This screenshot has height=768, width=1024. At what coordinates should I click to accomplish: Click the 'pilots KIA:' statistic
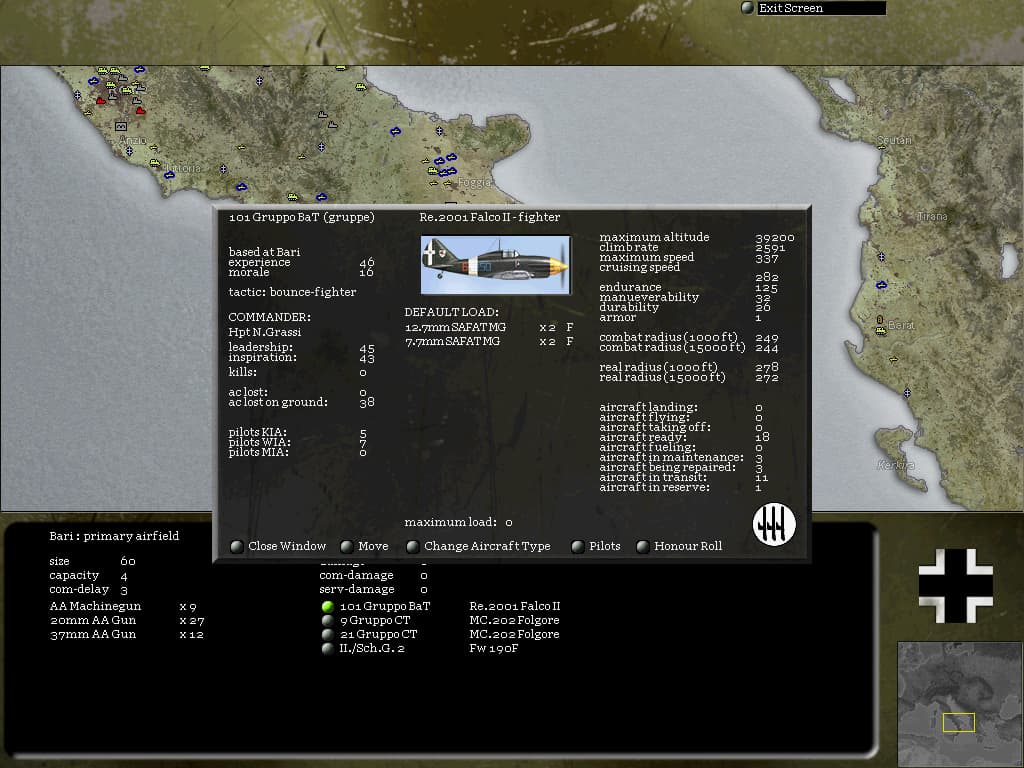pyautogui.click(x=298, y=432)
